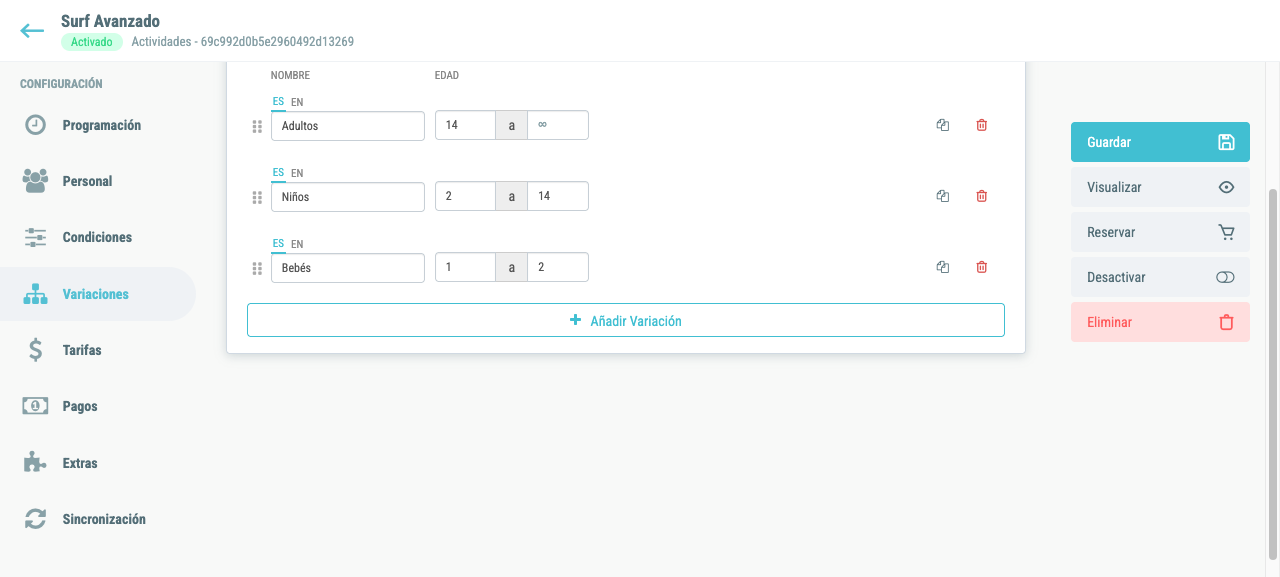Click the page vertical scrollbar
Viewport: 1280px width, 577px height.
pos(1273,374)
